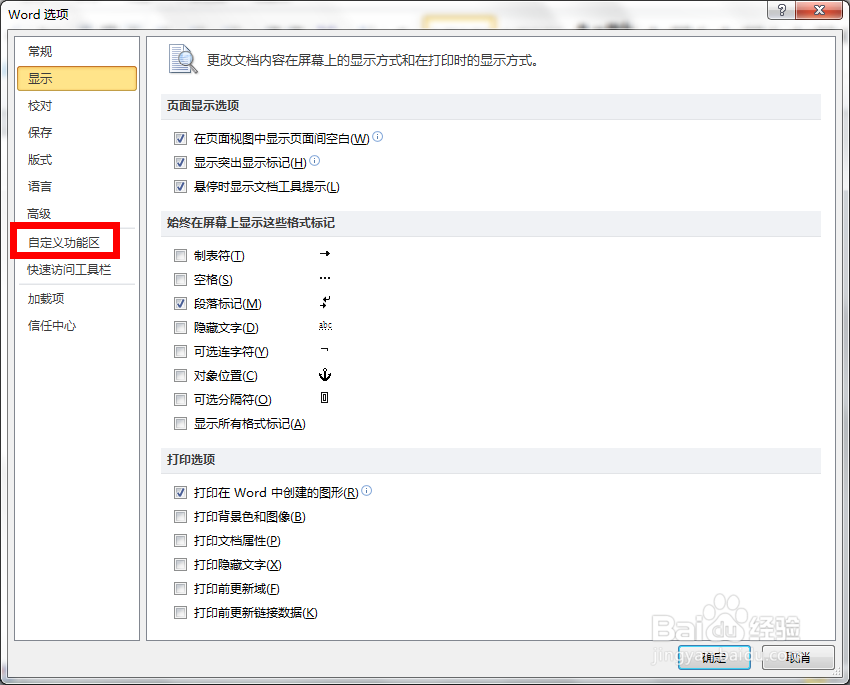Viewport: 850px width, 685px height.
Task: Close the Word 选项 dialog
Action: [819, 10]
